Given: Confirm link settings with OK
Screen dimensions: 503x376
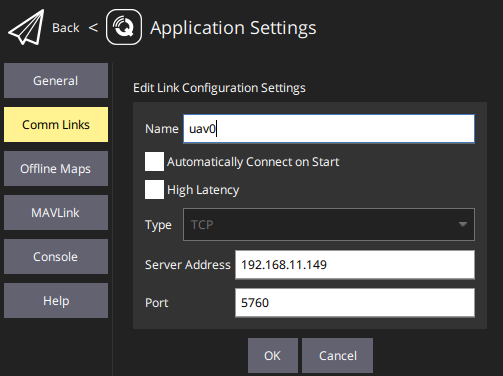Looking at the screenshot, I should [273, 355].
